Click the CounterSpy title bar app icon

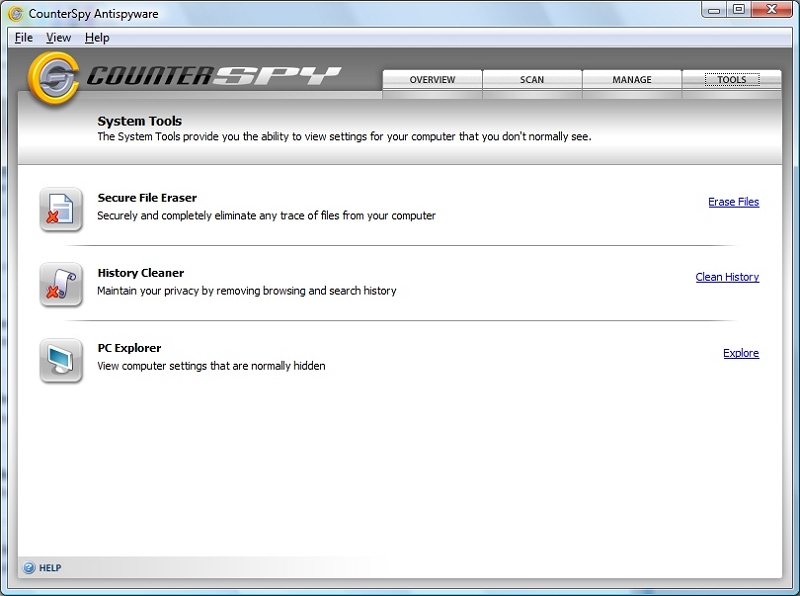(x=16, y=13)
